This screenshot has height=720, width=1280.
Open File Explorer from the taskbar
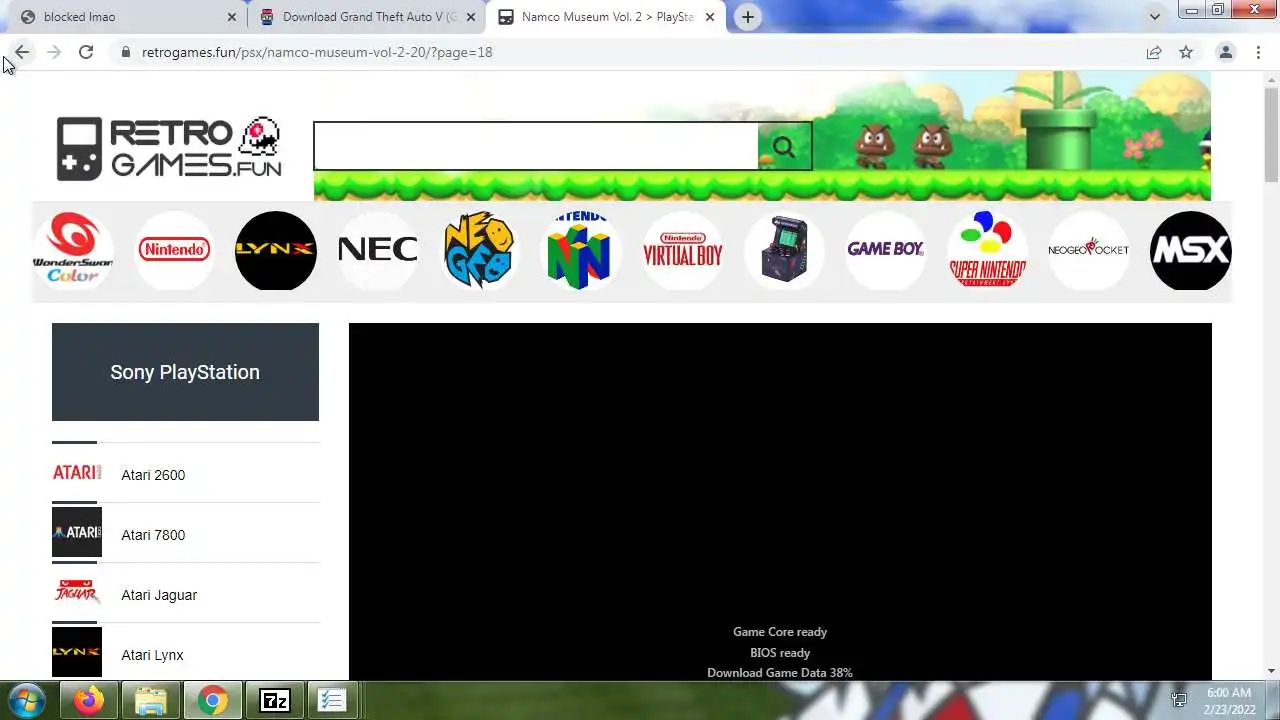coord(150,700)
